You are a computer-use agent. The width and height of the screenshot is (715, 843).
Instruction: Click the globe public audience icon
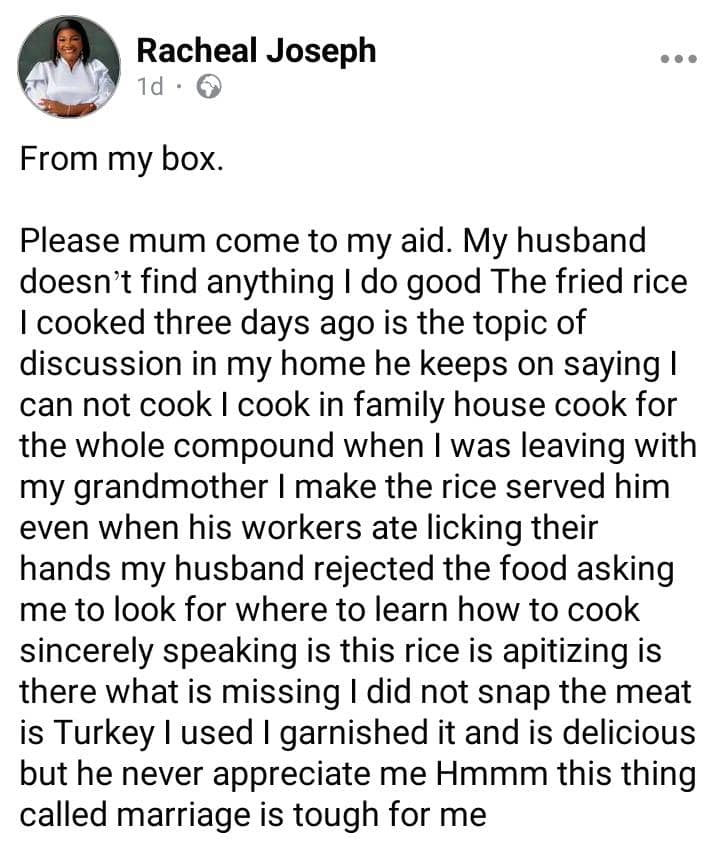coord(208,87)
